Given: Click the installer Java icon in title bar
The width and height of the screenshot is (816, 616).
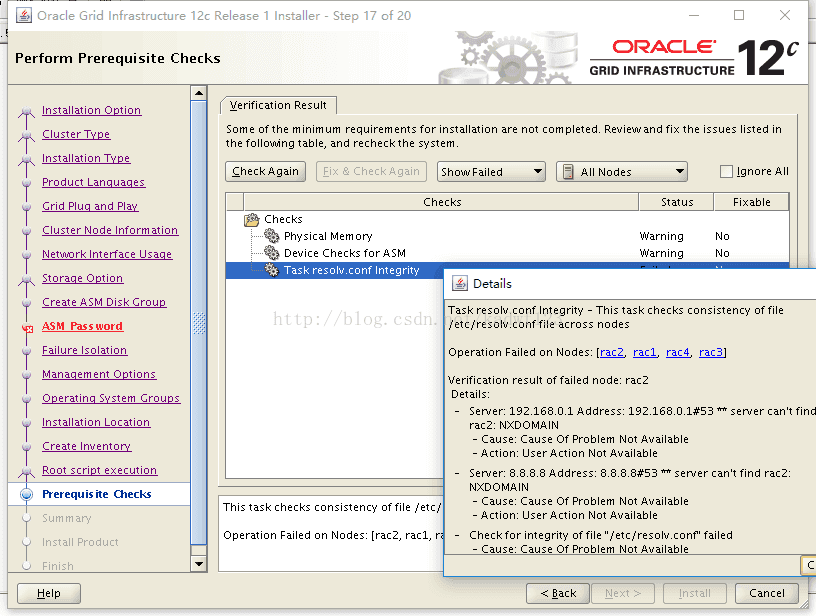Looking at the screenshot, I should [23, 16].
